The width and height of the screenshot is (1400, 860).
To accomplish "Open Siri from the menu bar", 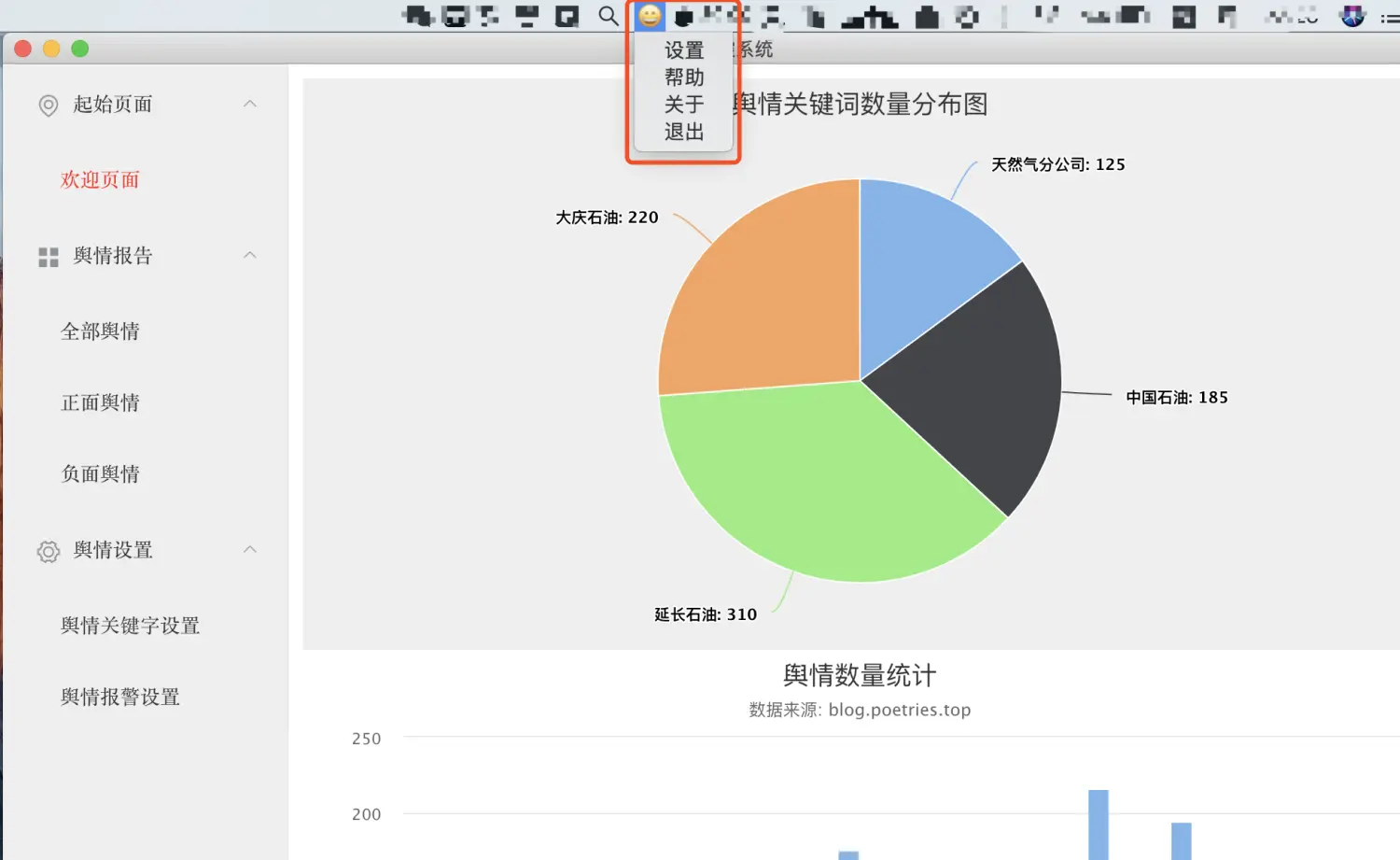I will [1352, 16].
